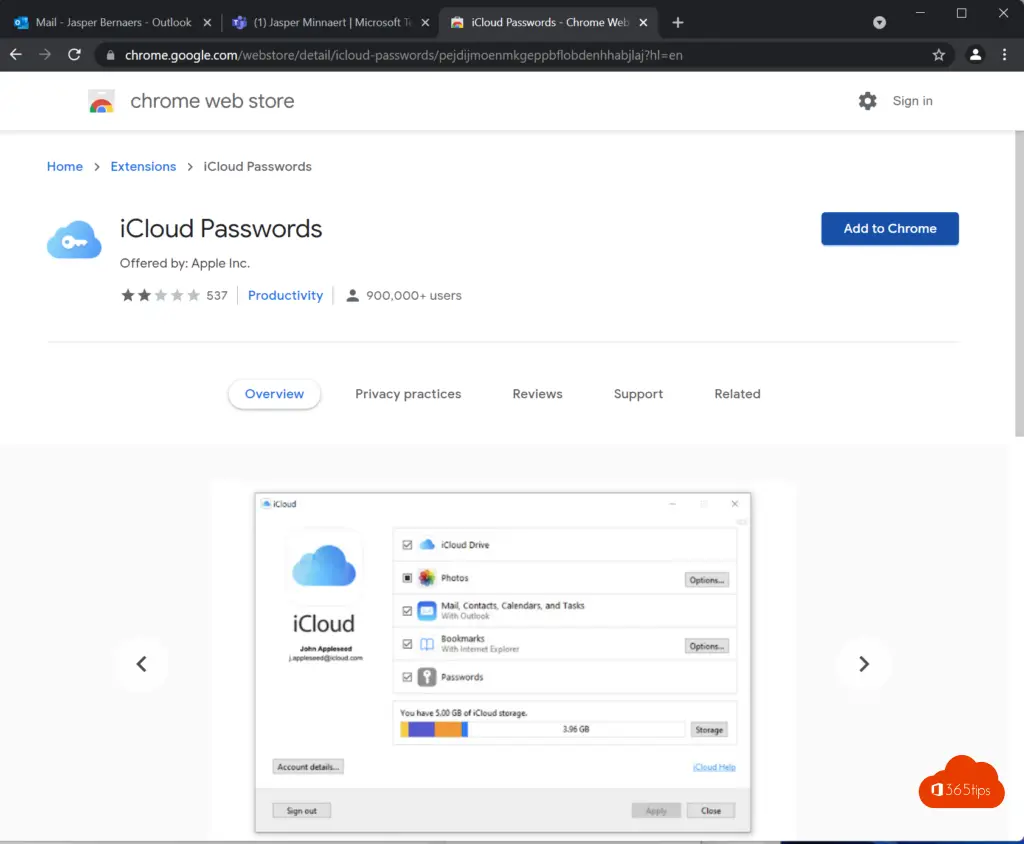This screenshot has height=844, width=1024.
Task: Click the Bookmarks book icon
Action: [x=427, y=644]
